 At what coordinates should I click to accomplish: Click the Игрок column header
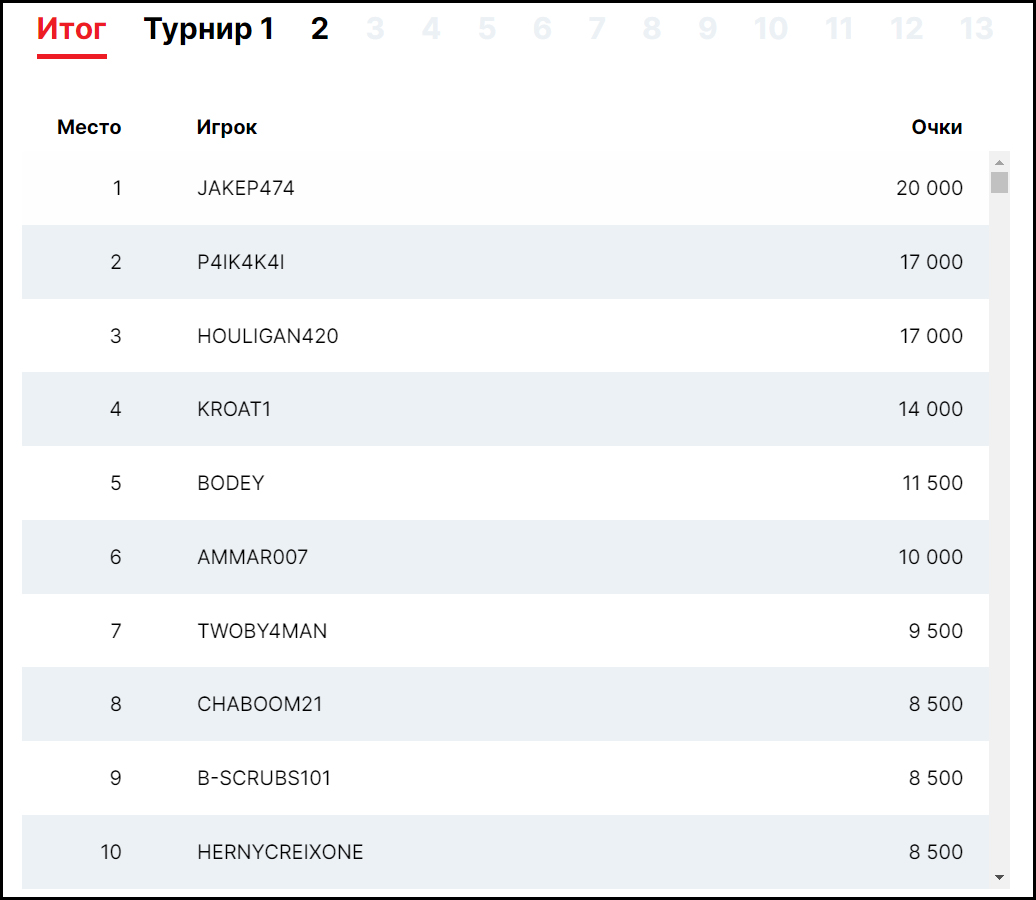click(227, 127)
